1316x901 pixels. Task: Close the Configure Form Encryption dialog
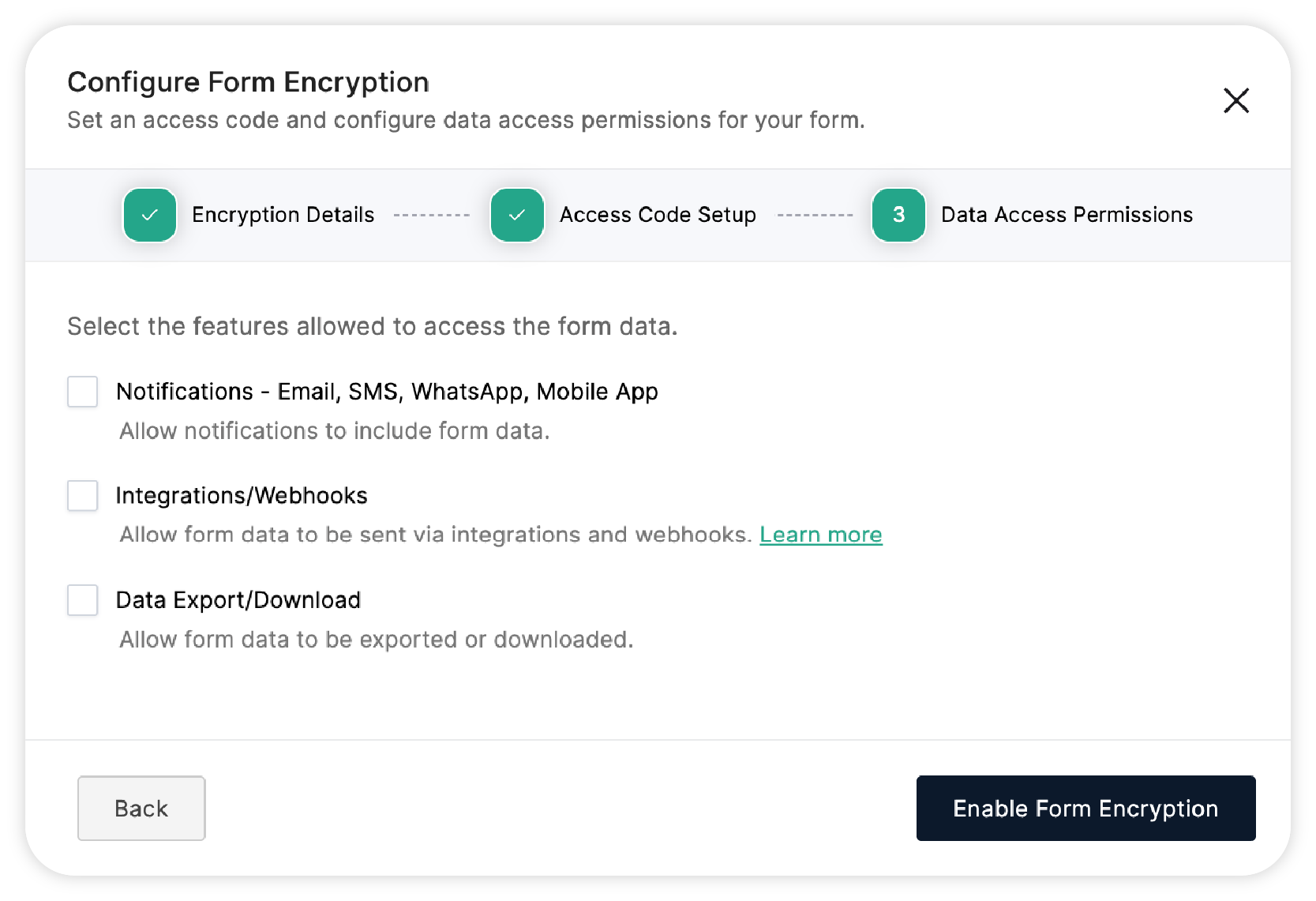tap(1235, 100)
